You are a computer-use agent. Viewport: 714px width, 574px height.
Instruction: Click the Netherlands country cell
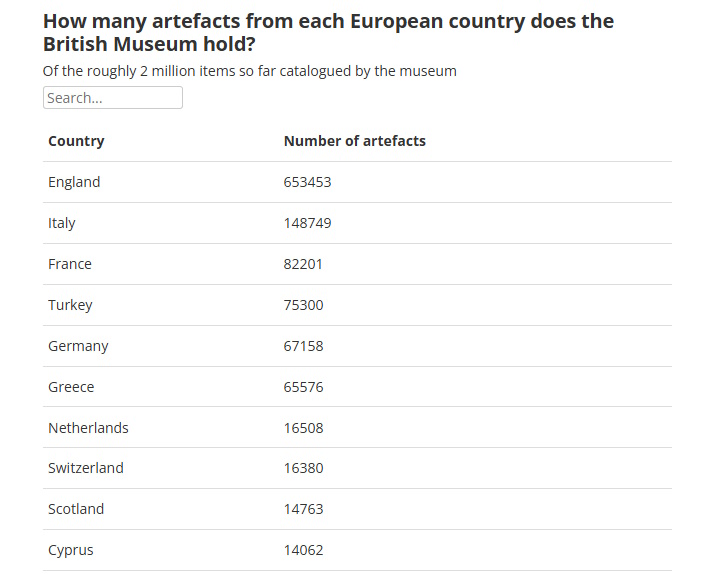pyautogui.click(x=88, y=428)
